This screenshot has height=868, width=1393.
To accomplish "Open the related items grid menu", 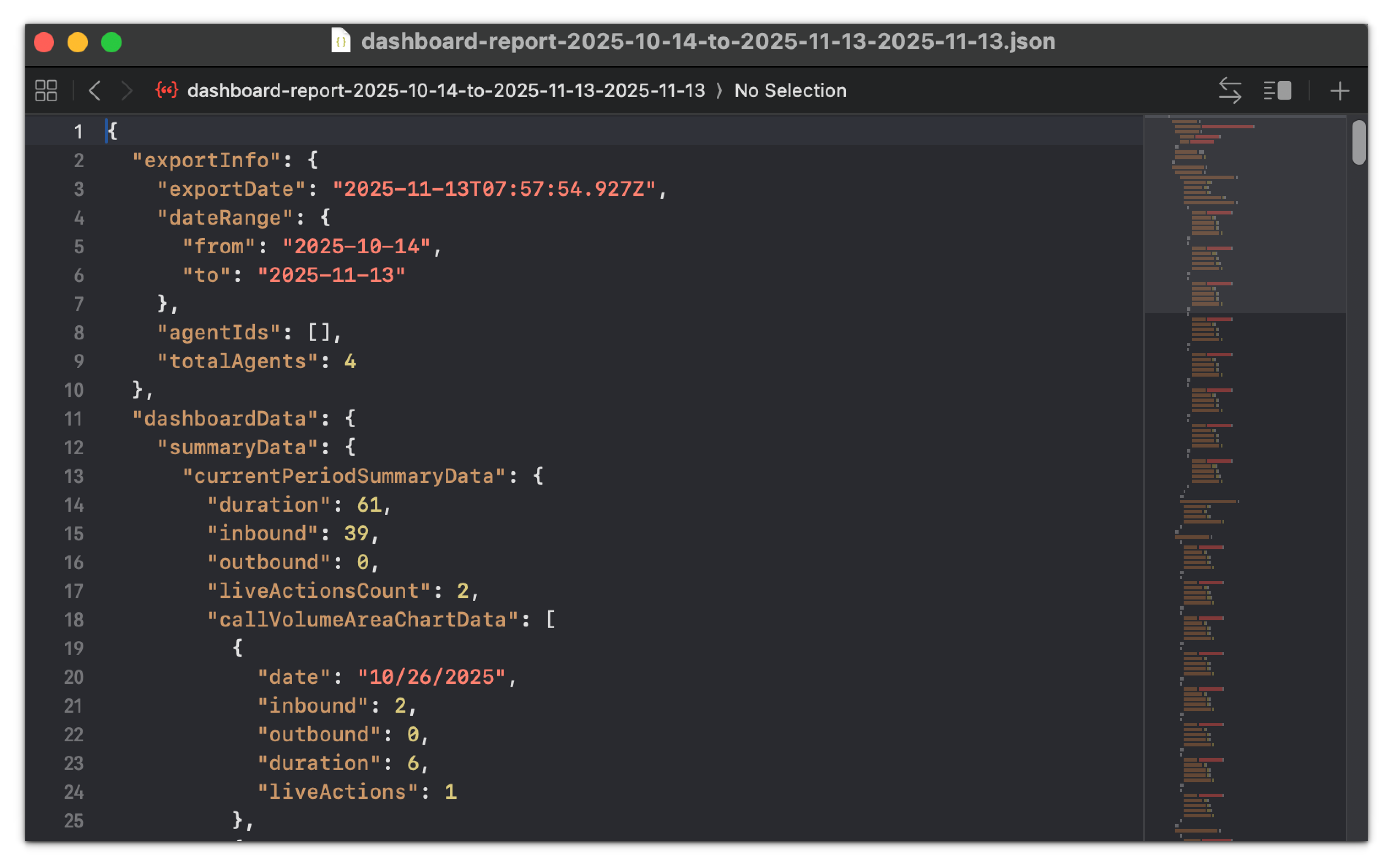I will pyautogui.click(x=46, y=91).
